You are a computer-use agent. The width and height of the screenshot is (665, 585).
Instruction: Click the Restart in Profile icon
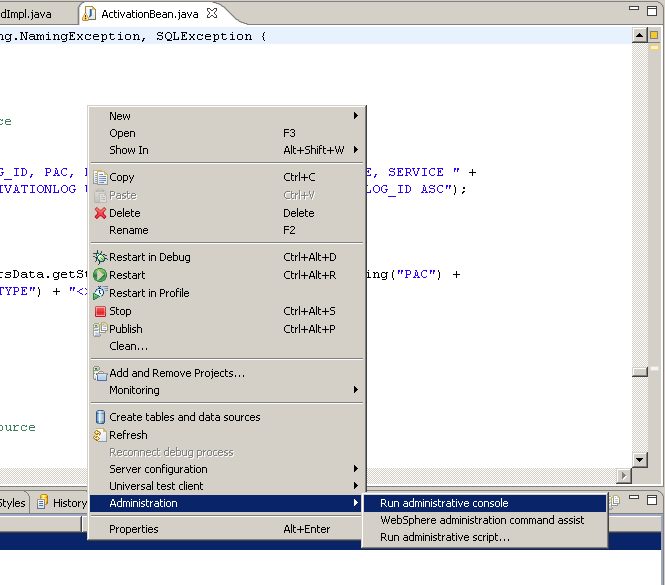[100, 293]
